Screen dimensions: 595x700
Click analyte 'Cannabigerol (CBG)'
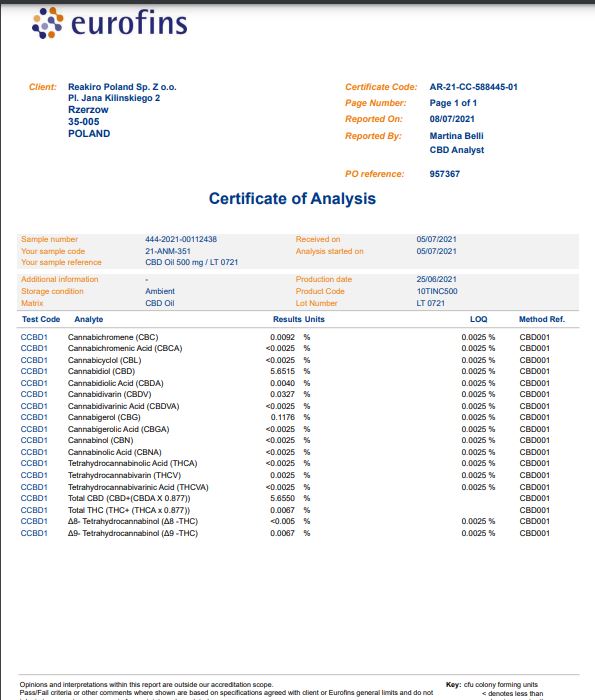pyautogui.click(x=104, y=417)
